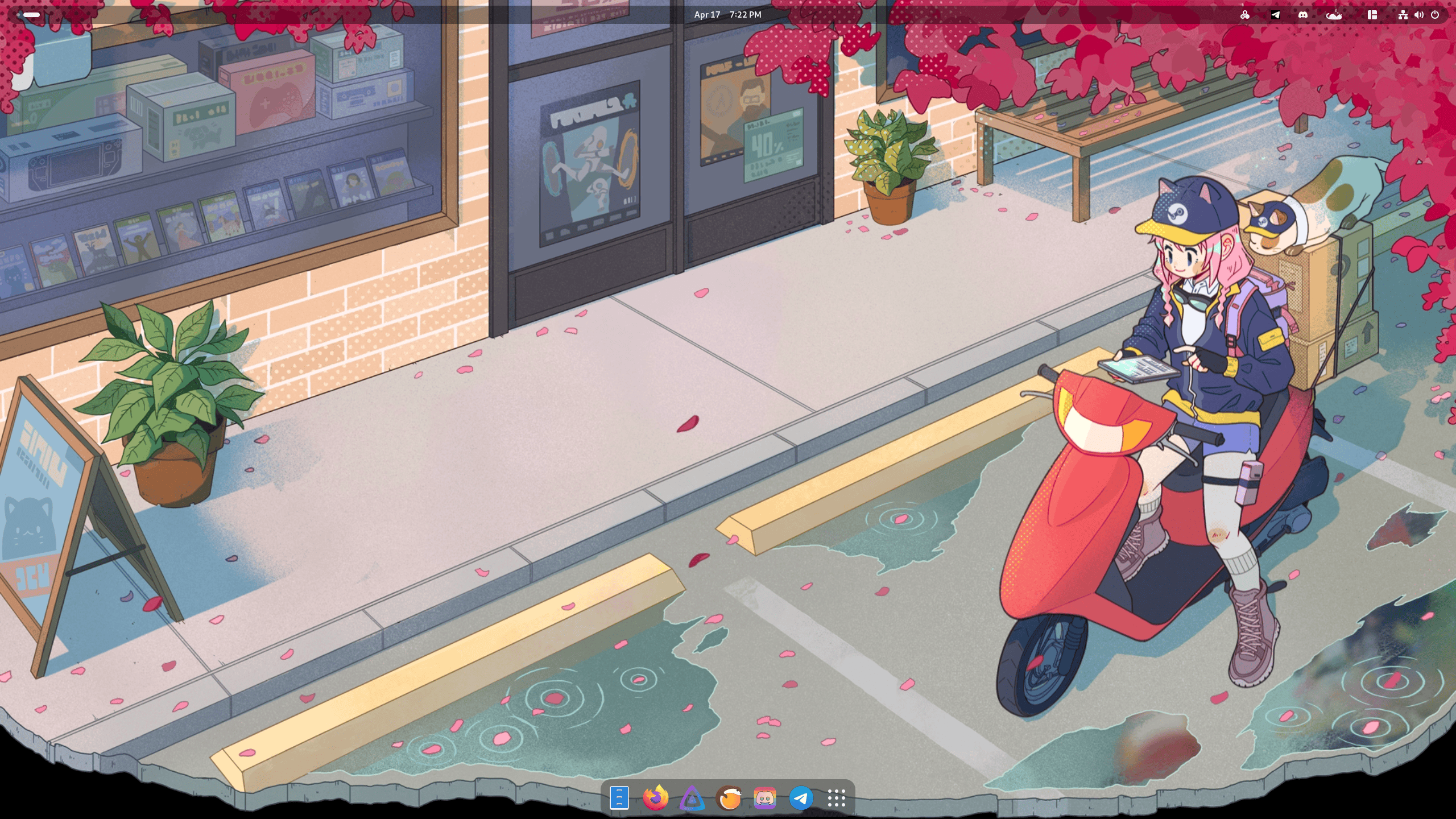Click the time text 7:22 PM
Screen dimensions: 1456x819
pos(745,15)
